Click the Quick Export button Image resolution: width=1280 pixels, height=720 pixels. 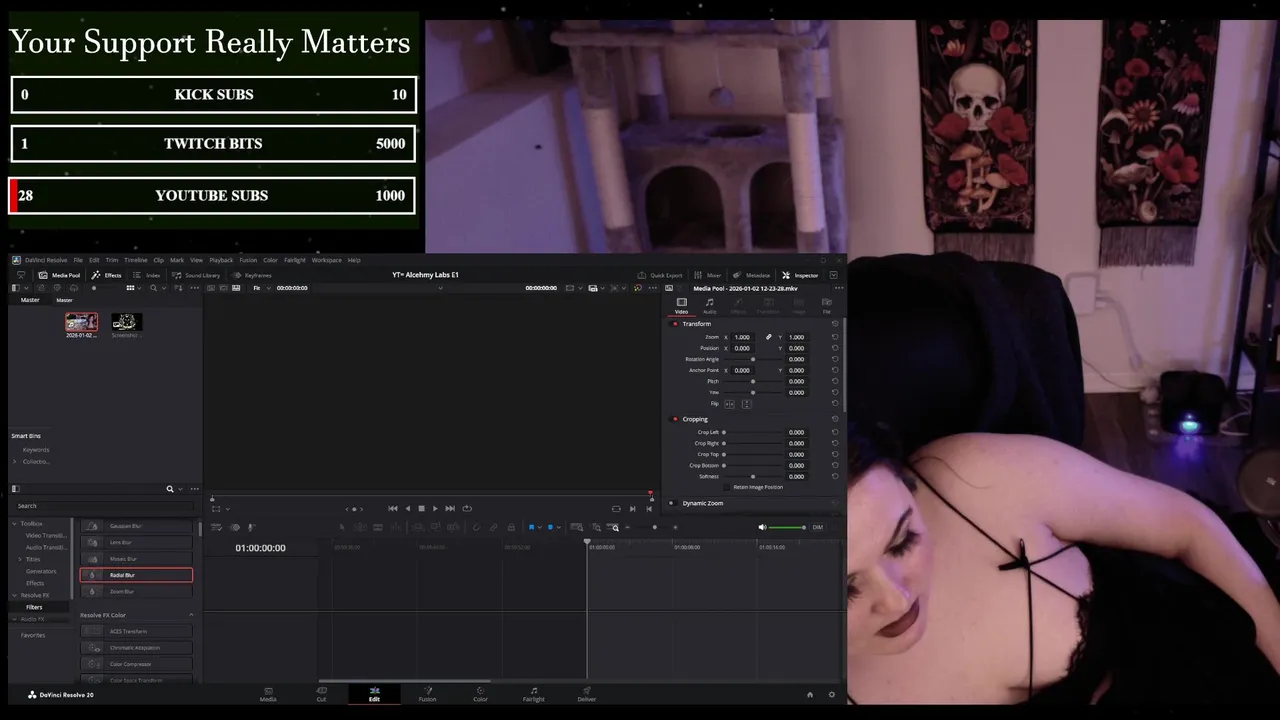660,275
